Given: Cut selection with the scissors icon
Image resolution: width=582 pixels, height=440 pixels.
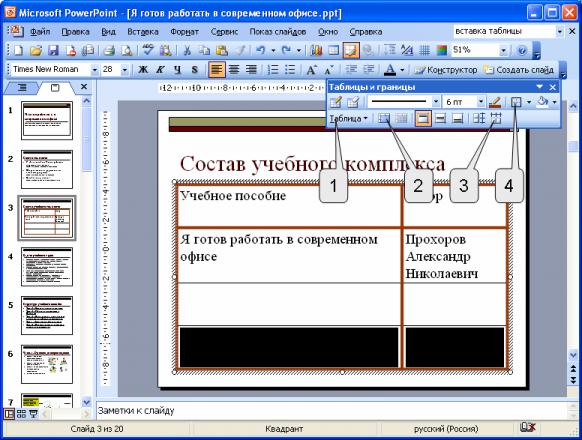Looking at the screenshot, I should 187,50.
